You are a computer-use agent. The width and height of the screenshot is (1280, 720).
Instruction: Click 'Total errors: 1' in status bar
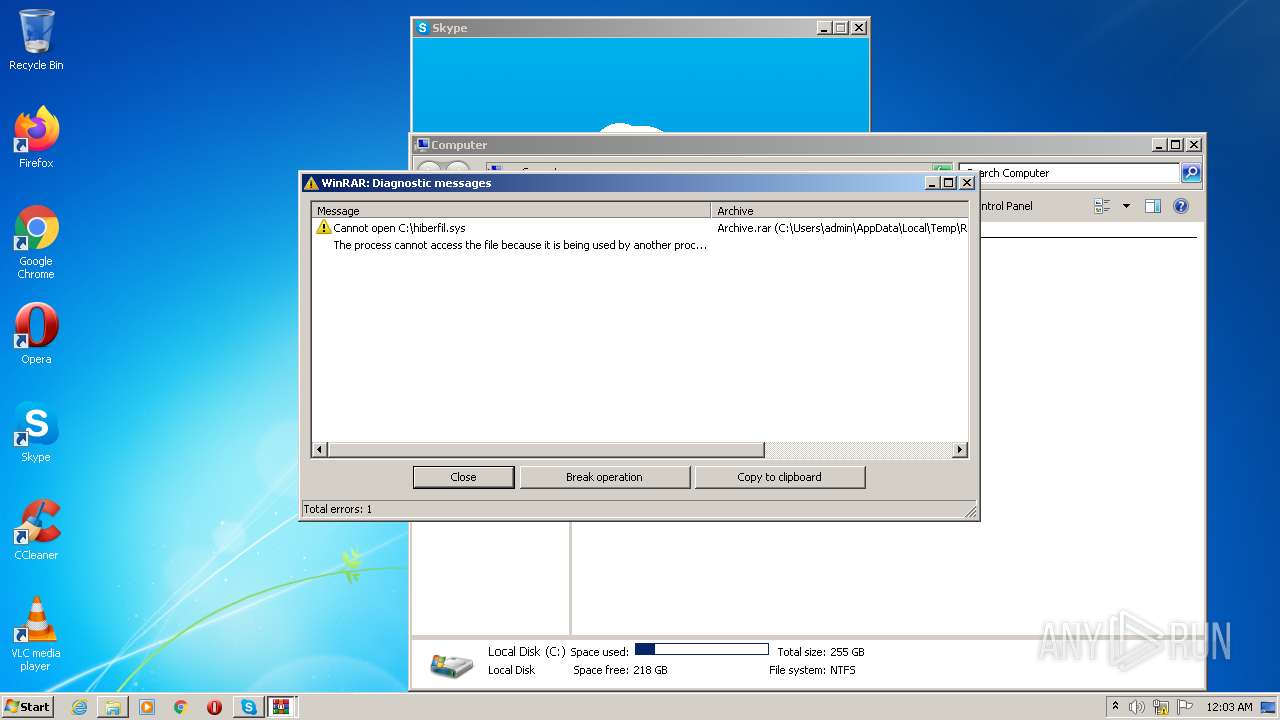[338, 509]
